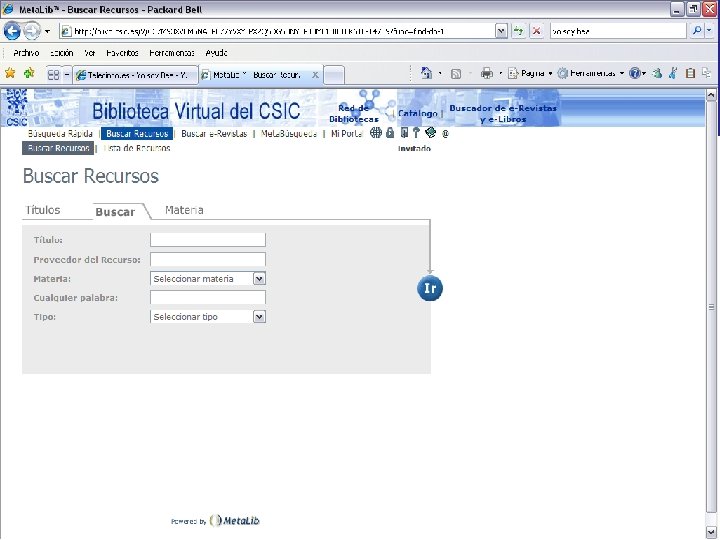
Task: Go to Mi Portal
Action: point(347,134)
